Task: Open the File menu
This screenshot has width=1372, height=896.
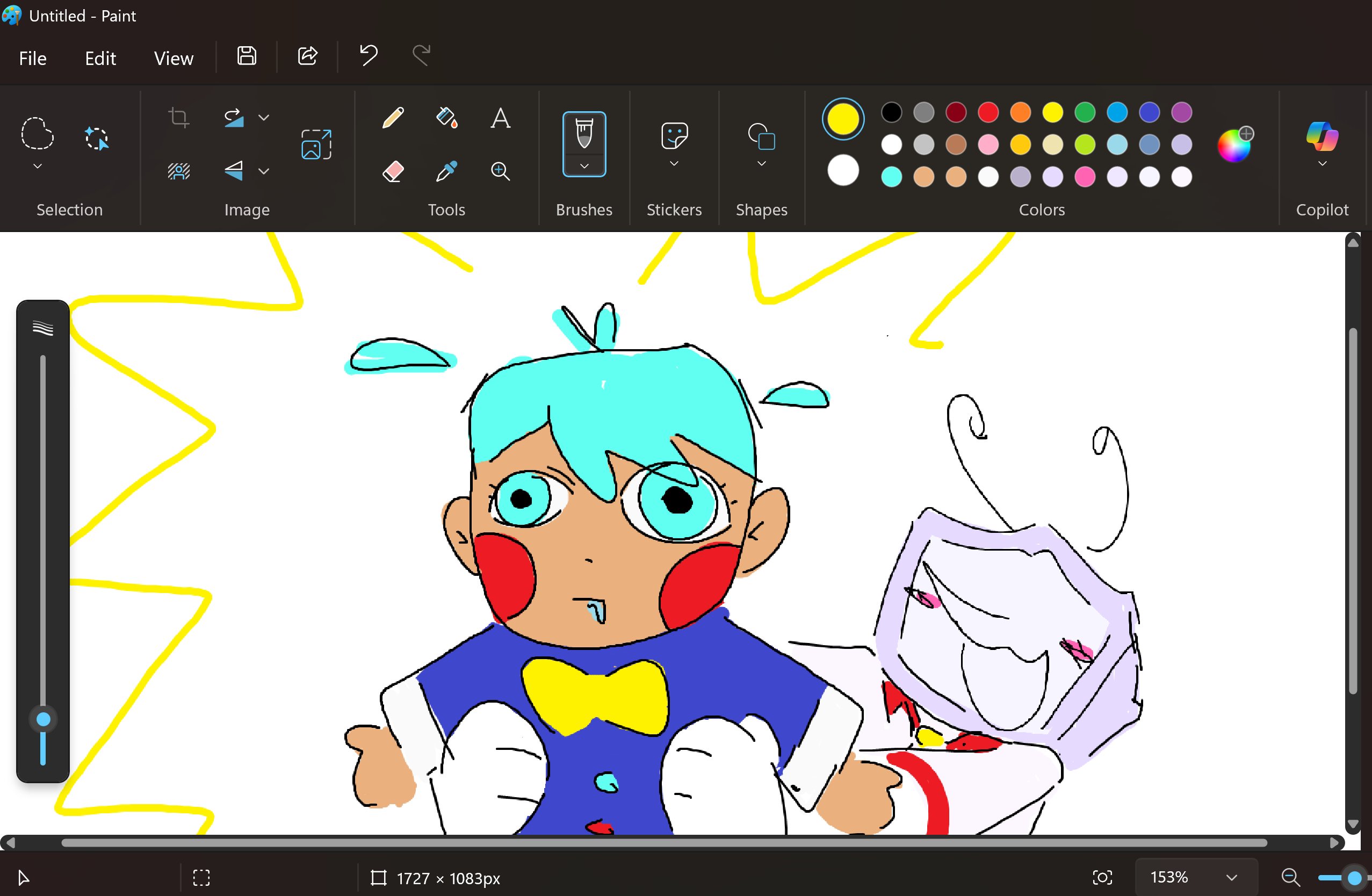Action: (33, 58)
